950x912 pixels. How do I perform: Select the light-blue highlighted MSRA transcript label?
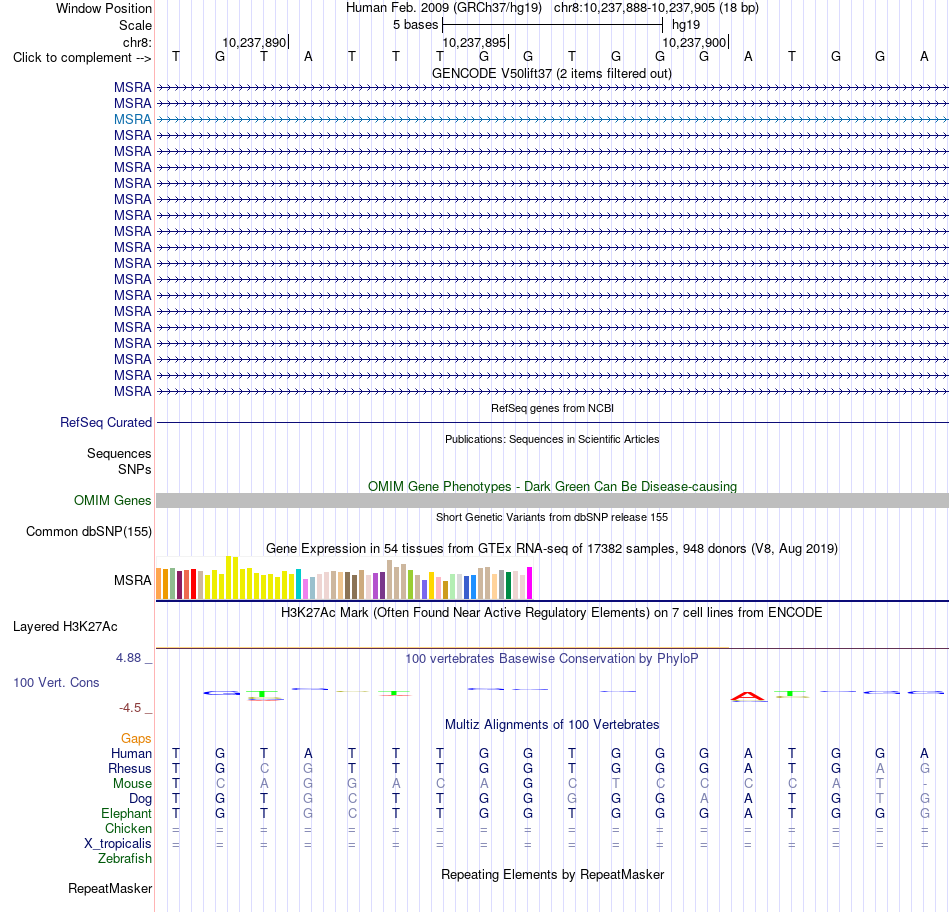coord(133,119)
